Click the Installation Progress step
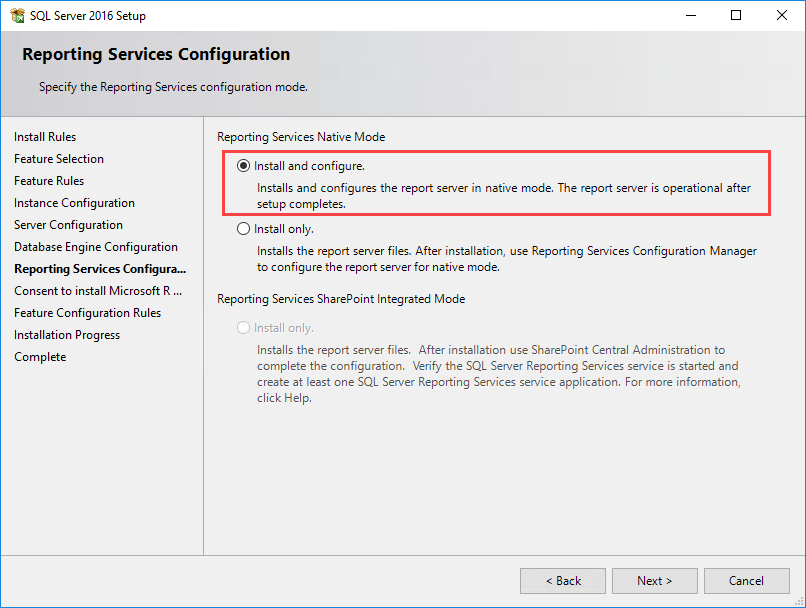The image size is (806, 608). [x=67, y=335]
